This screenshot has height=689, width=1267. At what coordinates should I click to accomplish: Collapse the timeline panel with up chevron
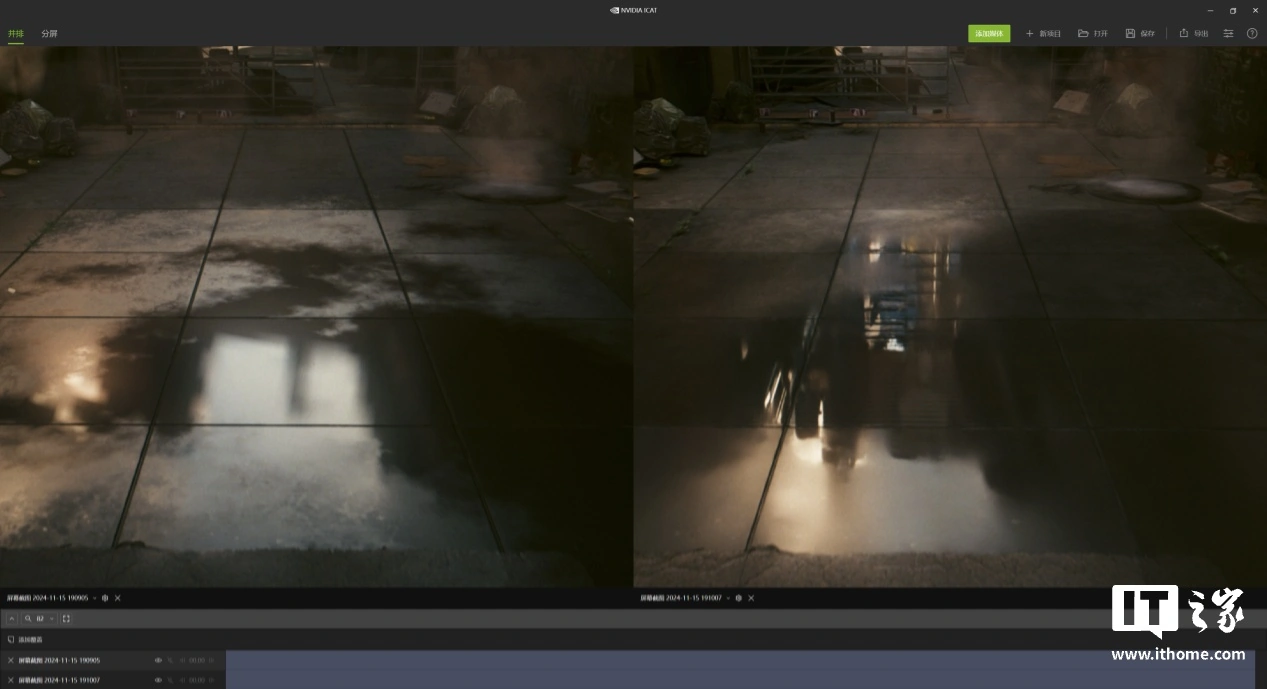pyautogui.click(x=12, y=619)
